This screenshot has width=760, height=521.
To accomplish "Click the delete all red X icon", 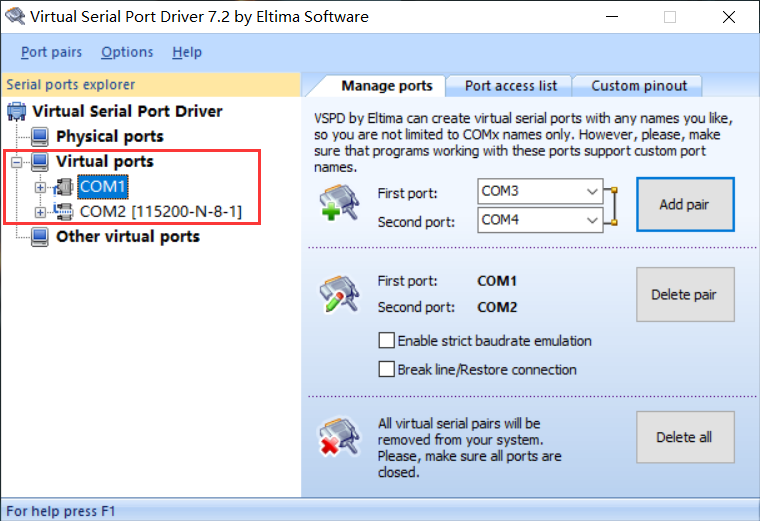I will (333, 437).
